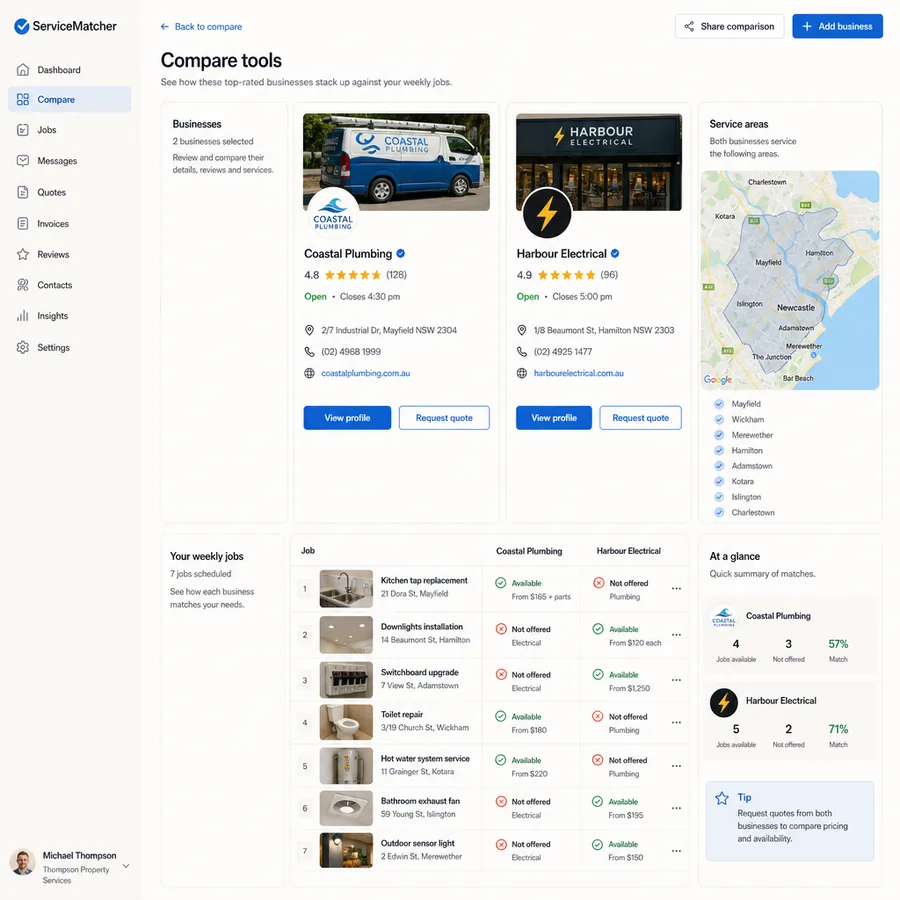Click Not offered icon for Downlights, Coastal Plumbing
This screenshot has width=900, height=900.
coord(501,629)
